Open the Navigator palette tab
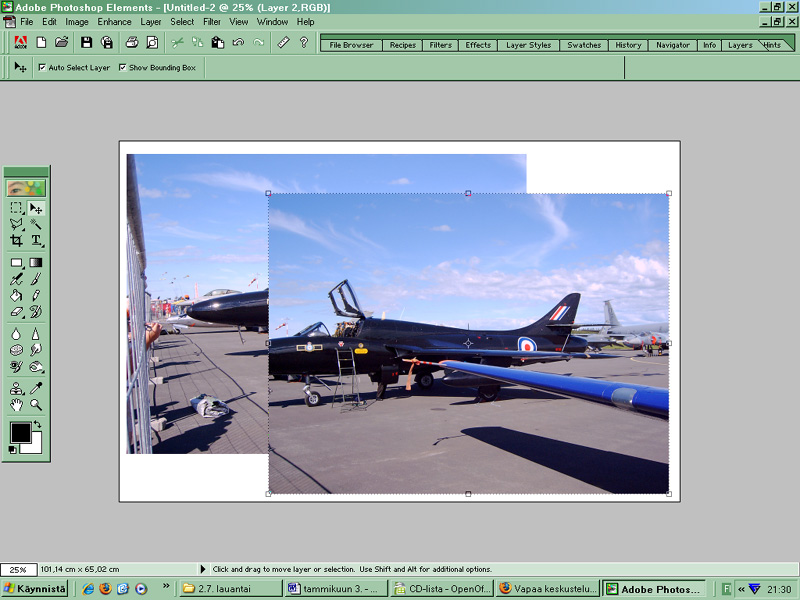This screenshot has height=600, width=800. [673, 45]
